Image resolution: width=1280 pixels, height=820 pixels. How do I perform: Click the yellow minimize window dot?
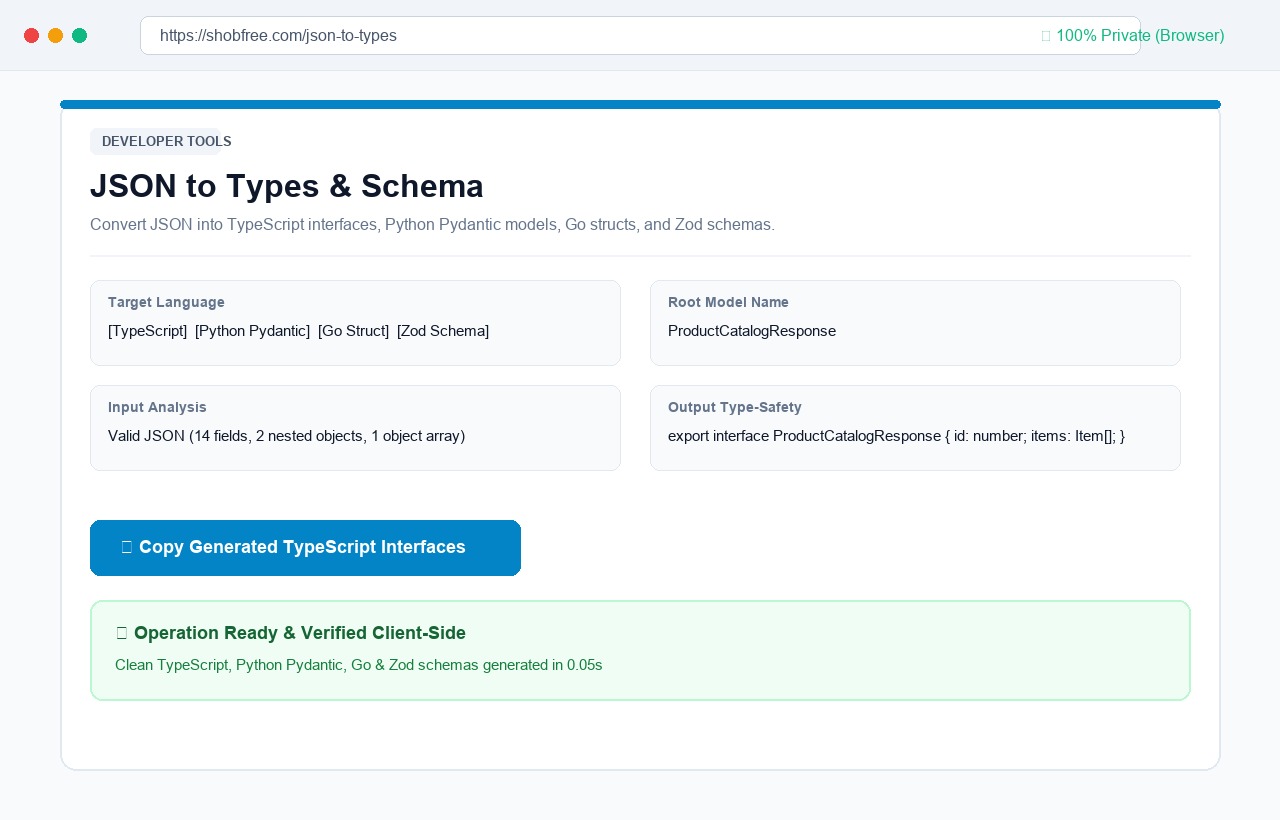56,36
